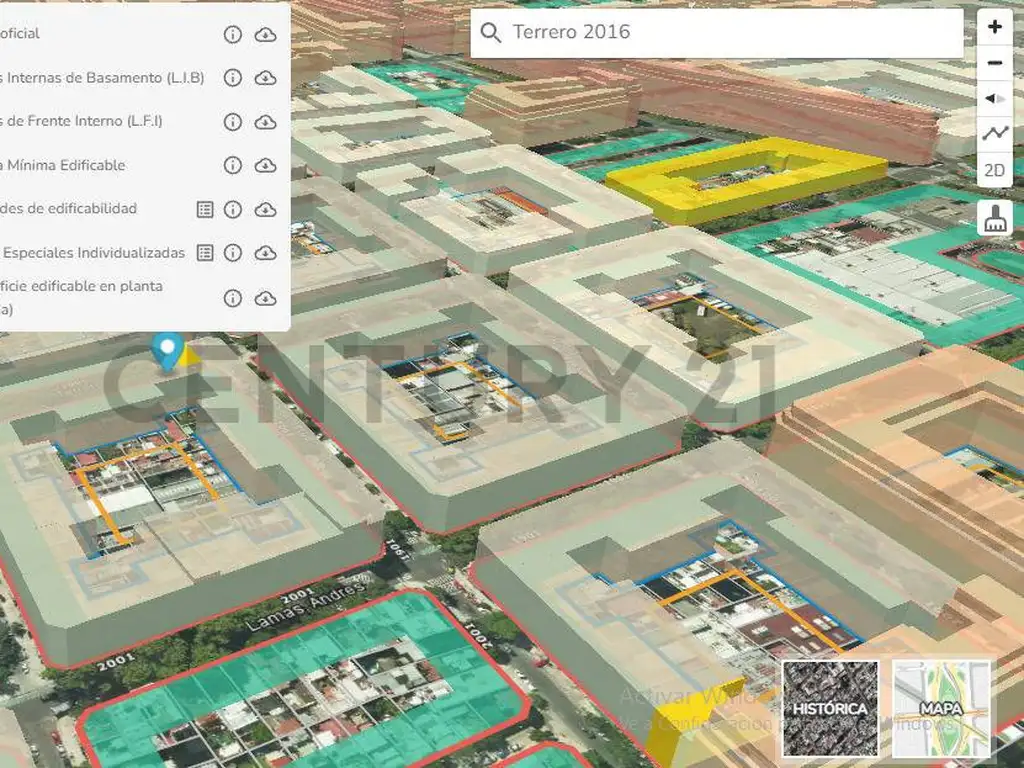This screenshot has height=768, width=1024.
Task: Download the Líneas de Frente Interno layer
Action: coord(265,122)
